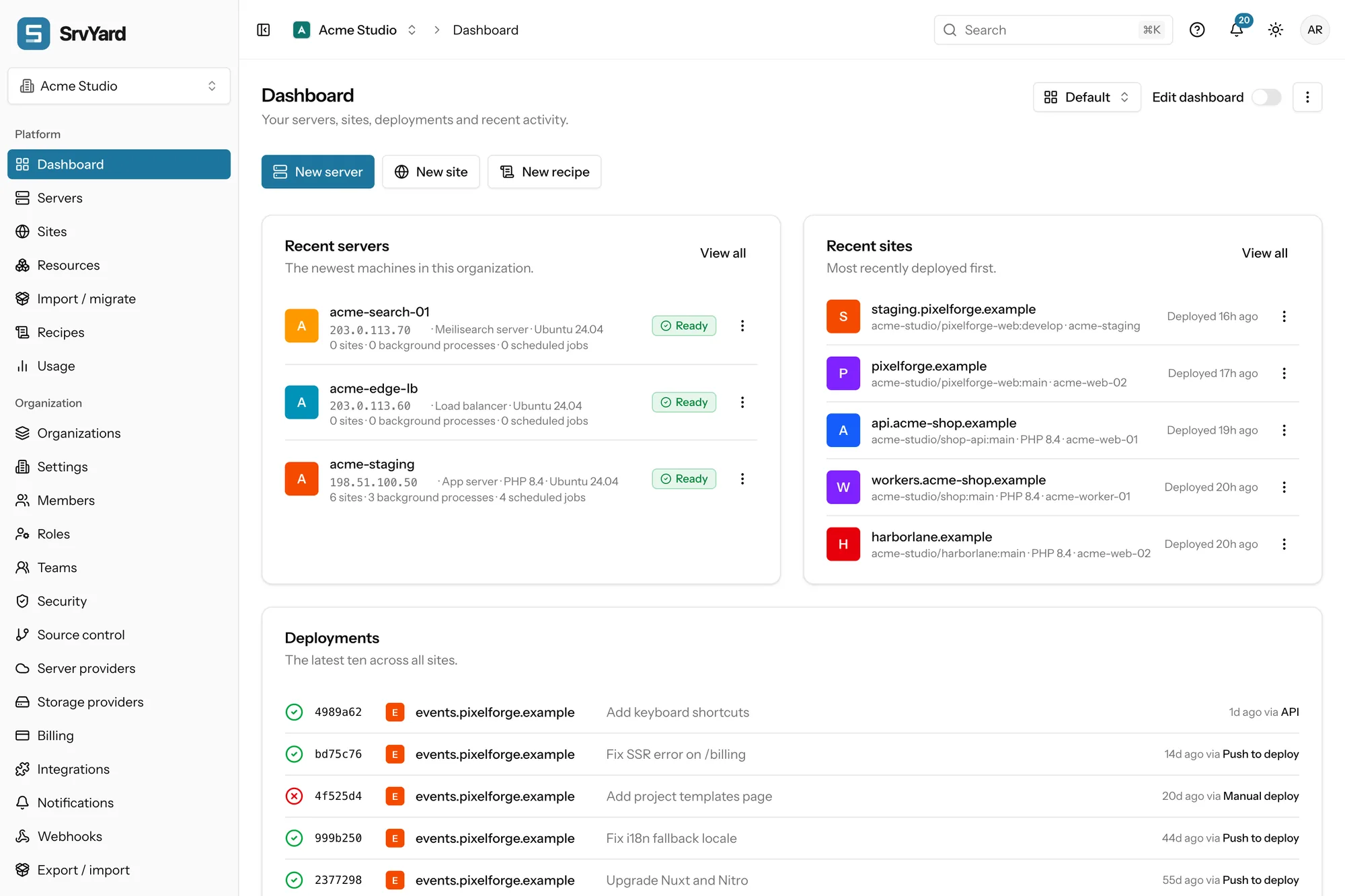Open acme-staging server actions menu
The width and height of the screenshot is (1345, 896).
point(742,479)
